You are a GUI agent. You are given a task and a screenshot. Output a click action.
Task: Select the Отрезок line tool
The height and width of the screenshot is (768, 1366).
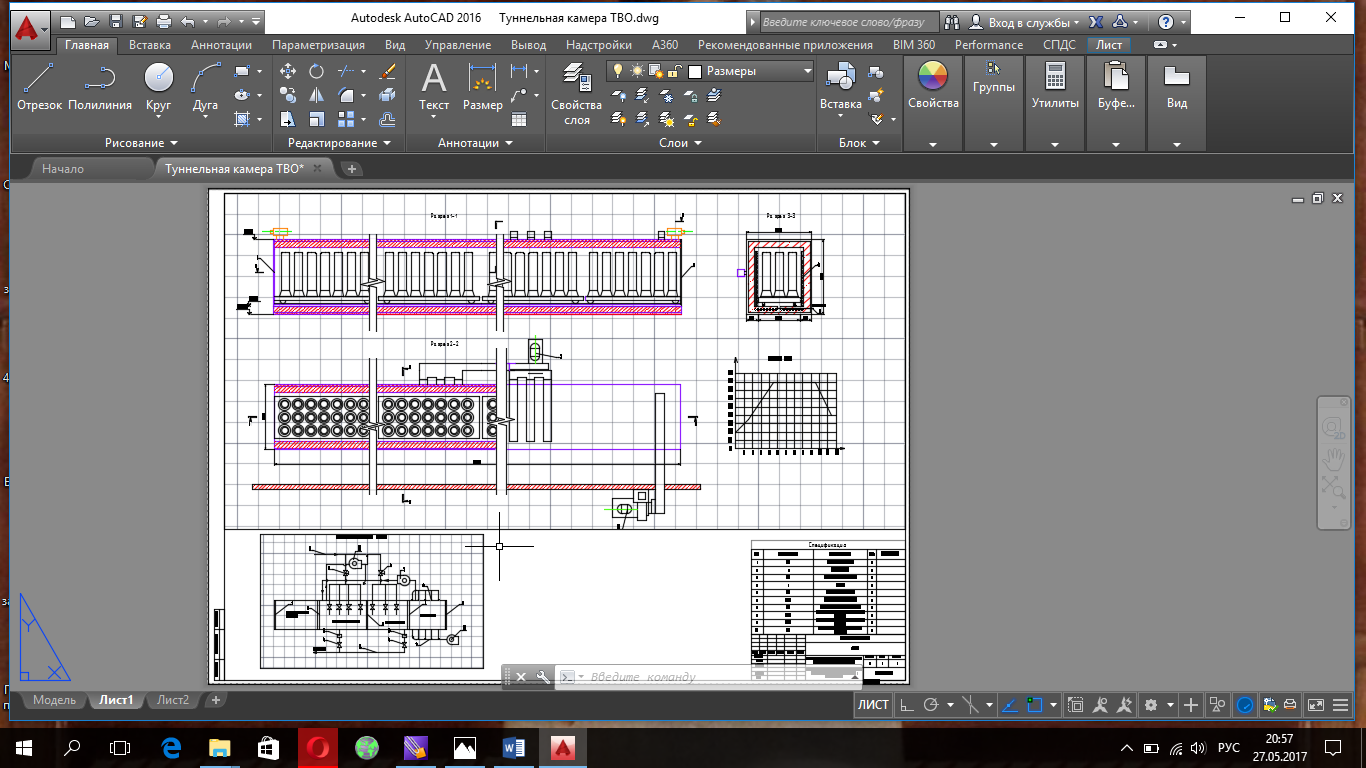point(39,87)
